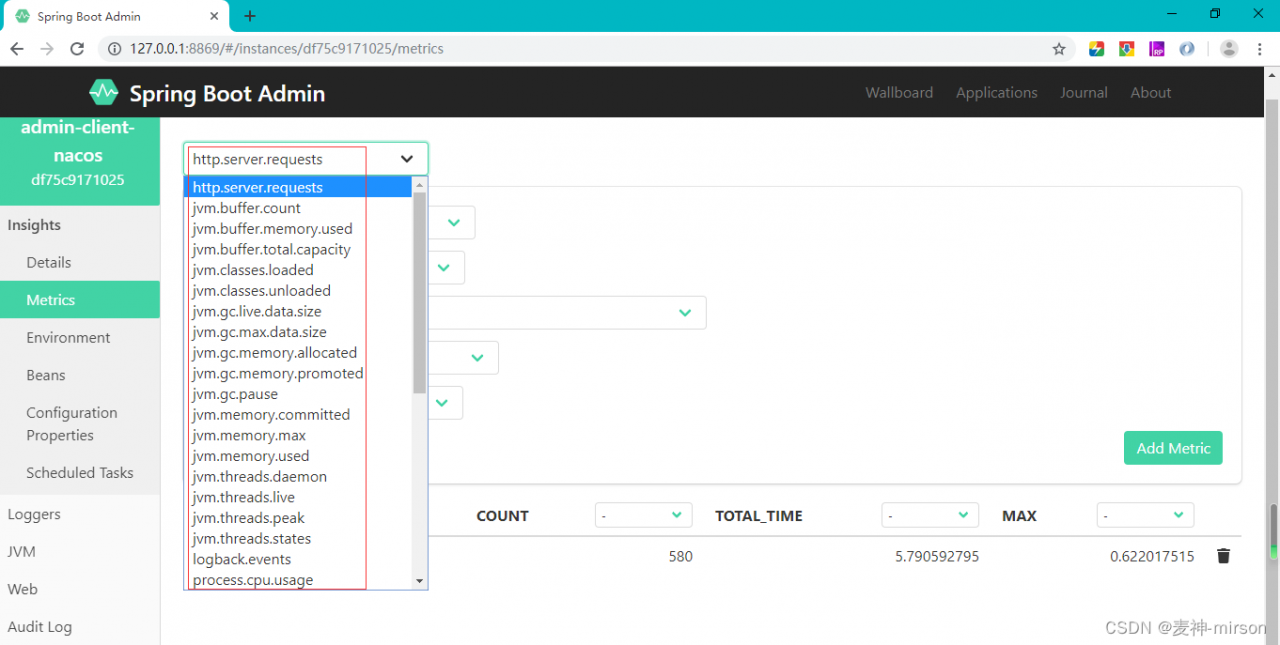Expand the fifth tag filter dropdown
This screenshot has width=1280, height=645.
444,403
